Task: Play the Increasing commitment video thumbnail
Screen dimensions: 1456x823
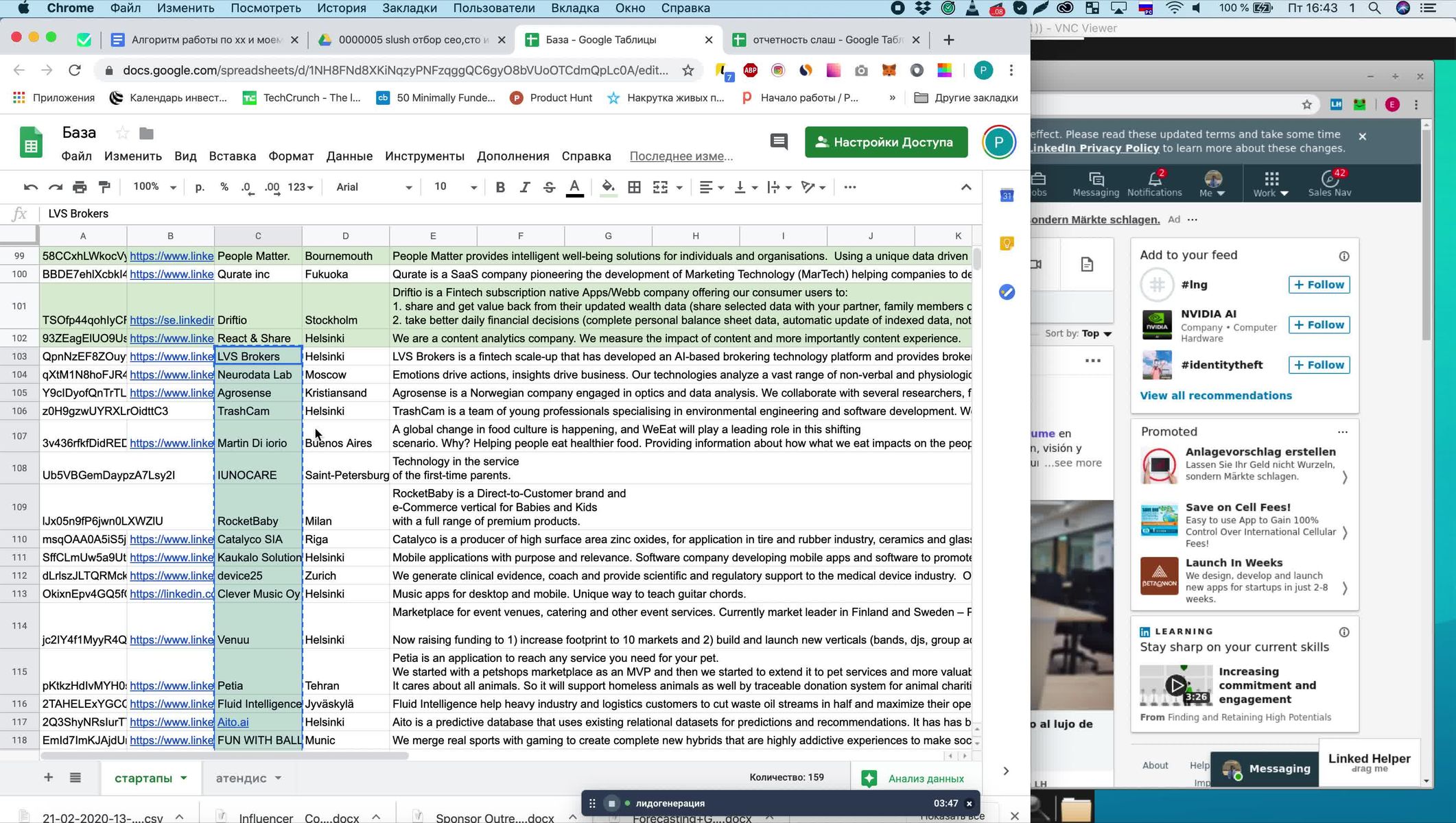Action: (x=1176, y=684)
